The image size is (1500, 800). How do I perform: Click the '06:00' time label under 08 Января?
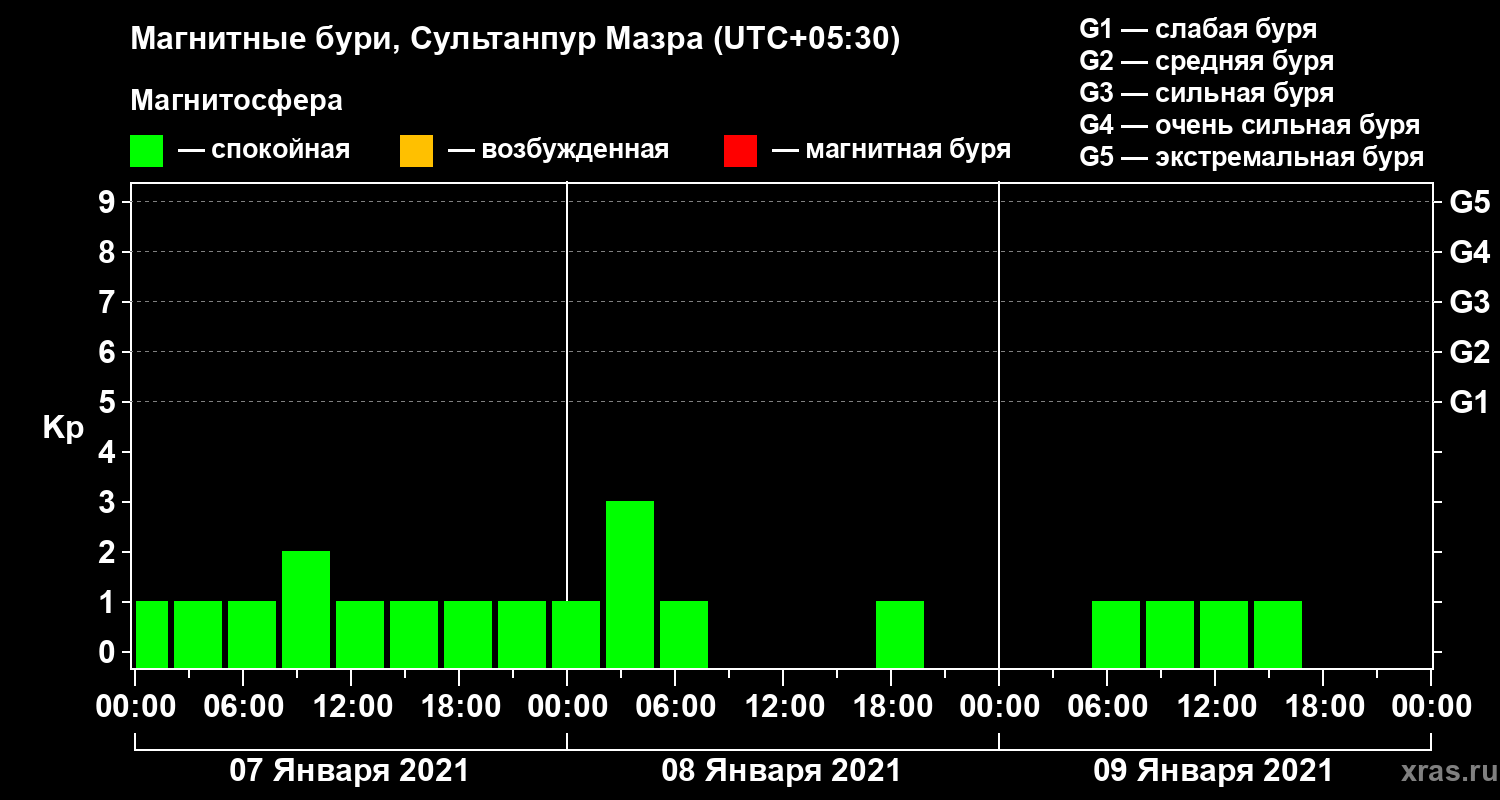point(676,707)
